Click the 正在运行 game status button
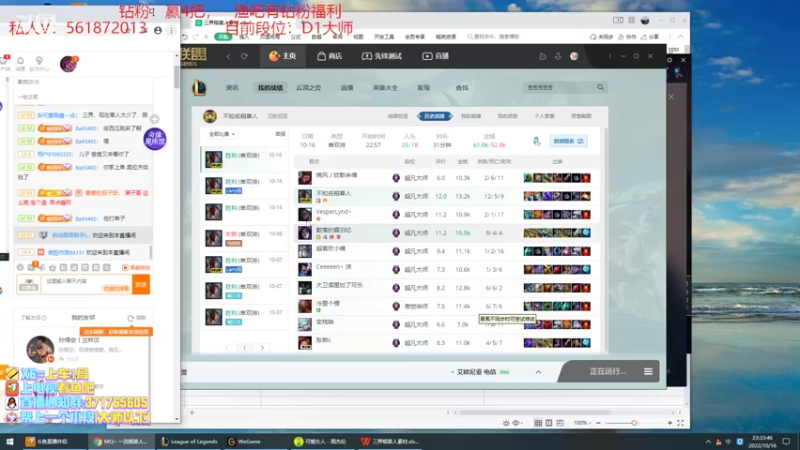 coord(607,371)
